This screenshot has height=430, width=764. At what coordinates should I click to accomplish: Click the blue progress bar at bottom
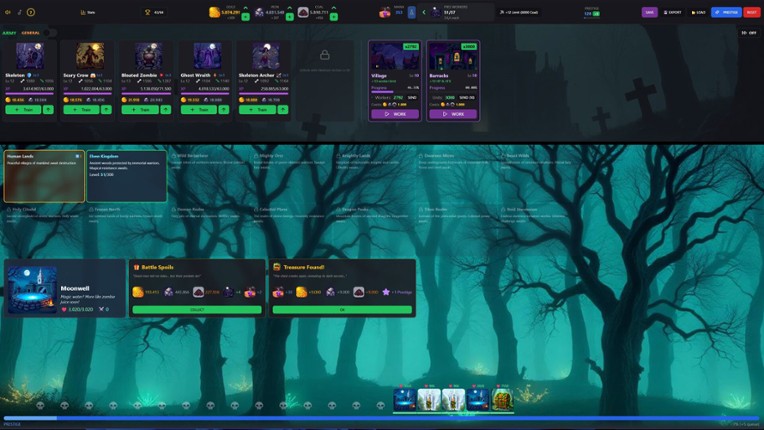[x=380, y=418]
